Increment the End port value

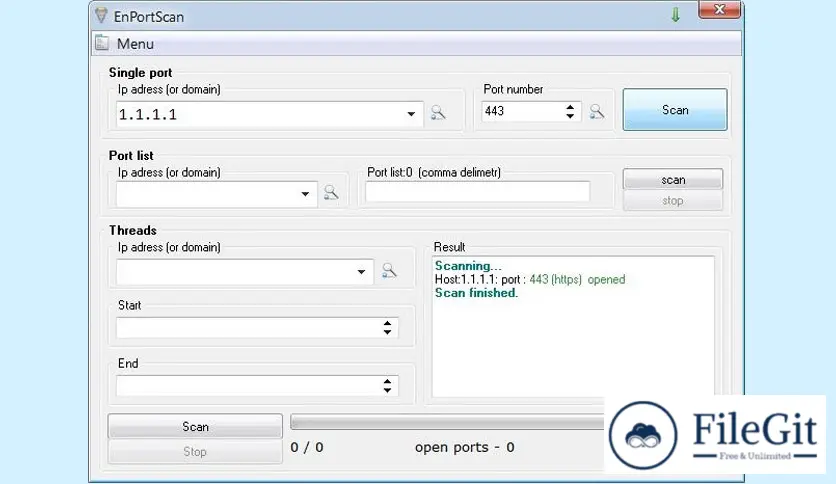point(387,381)
